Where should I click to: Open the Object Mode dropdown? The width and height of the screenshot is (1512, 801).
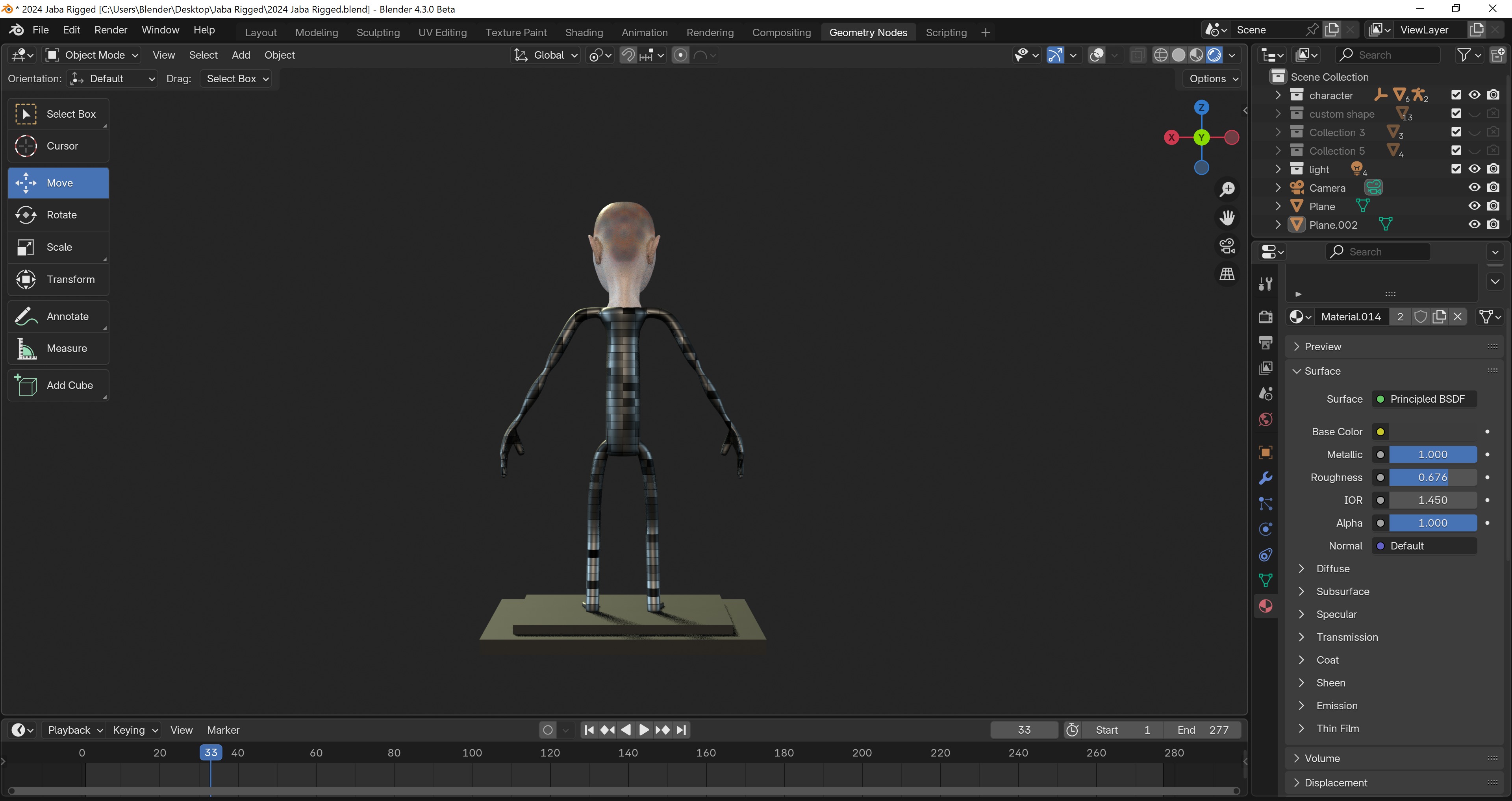(x=91, y=55)
